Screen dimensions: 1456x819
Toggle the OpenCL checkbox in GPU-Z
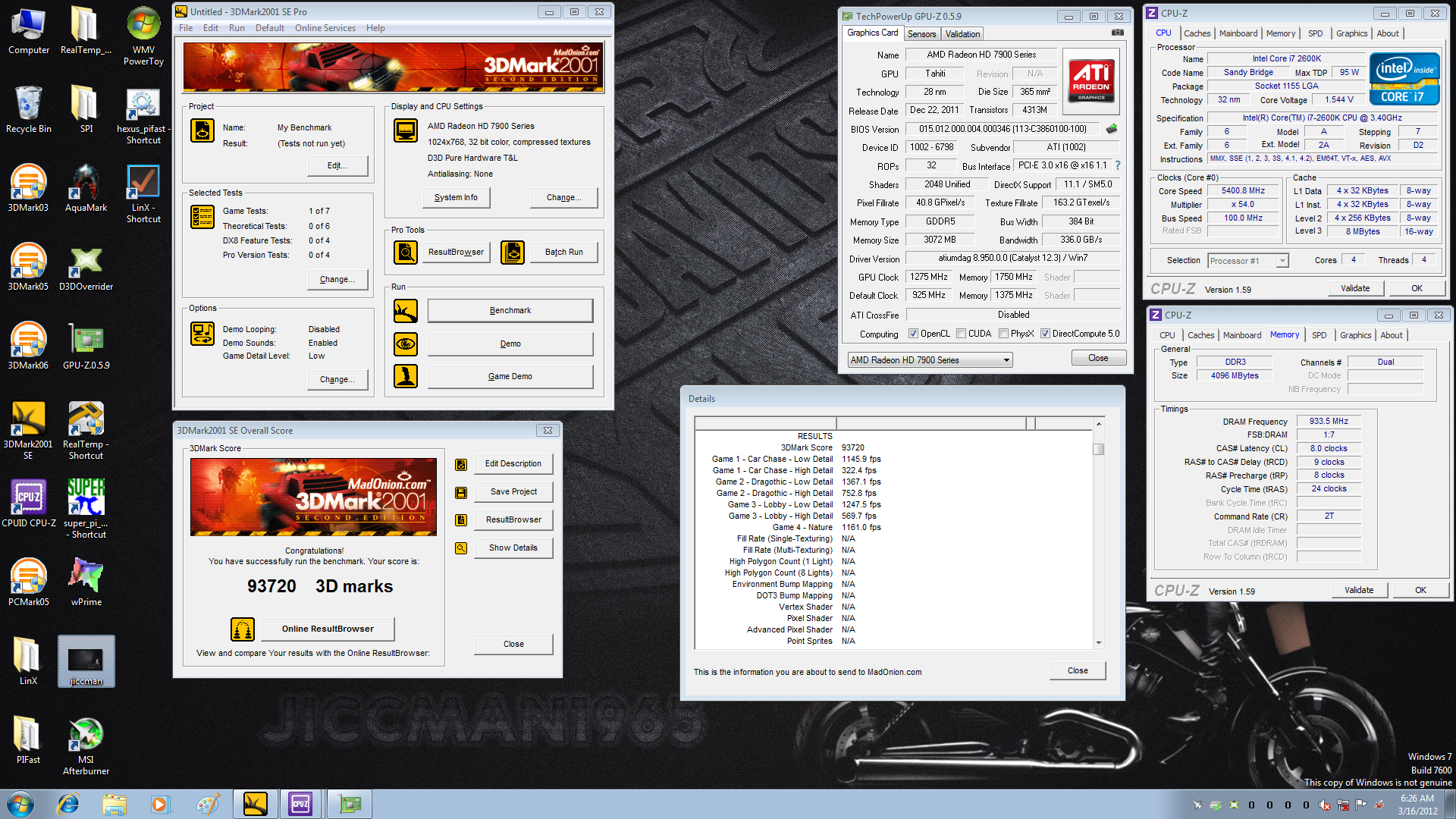914,334
